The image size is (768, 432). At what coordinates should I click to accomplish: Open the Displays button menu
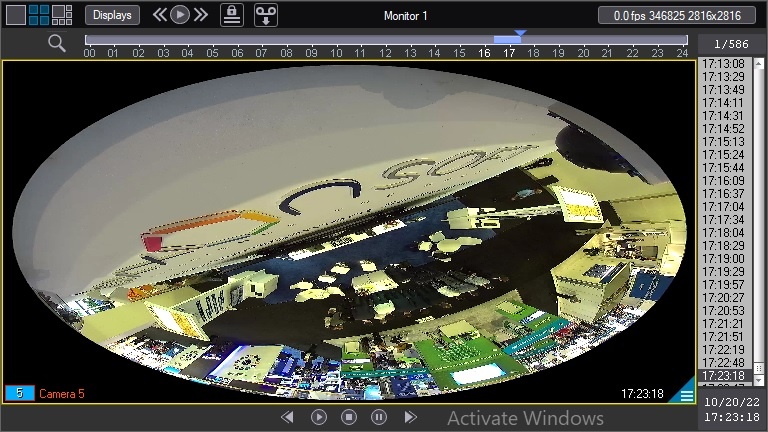click(112, 15)
